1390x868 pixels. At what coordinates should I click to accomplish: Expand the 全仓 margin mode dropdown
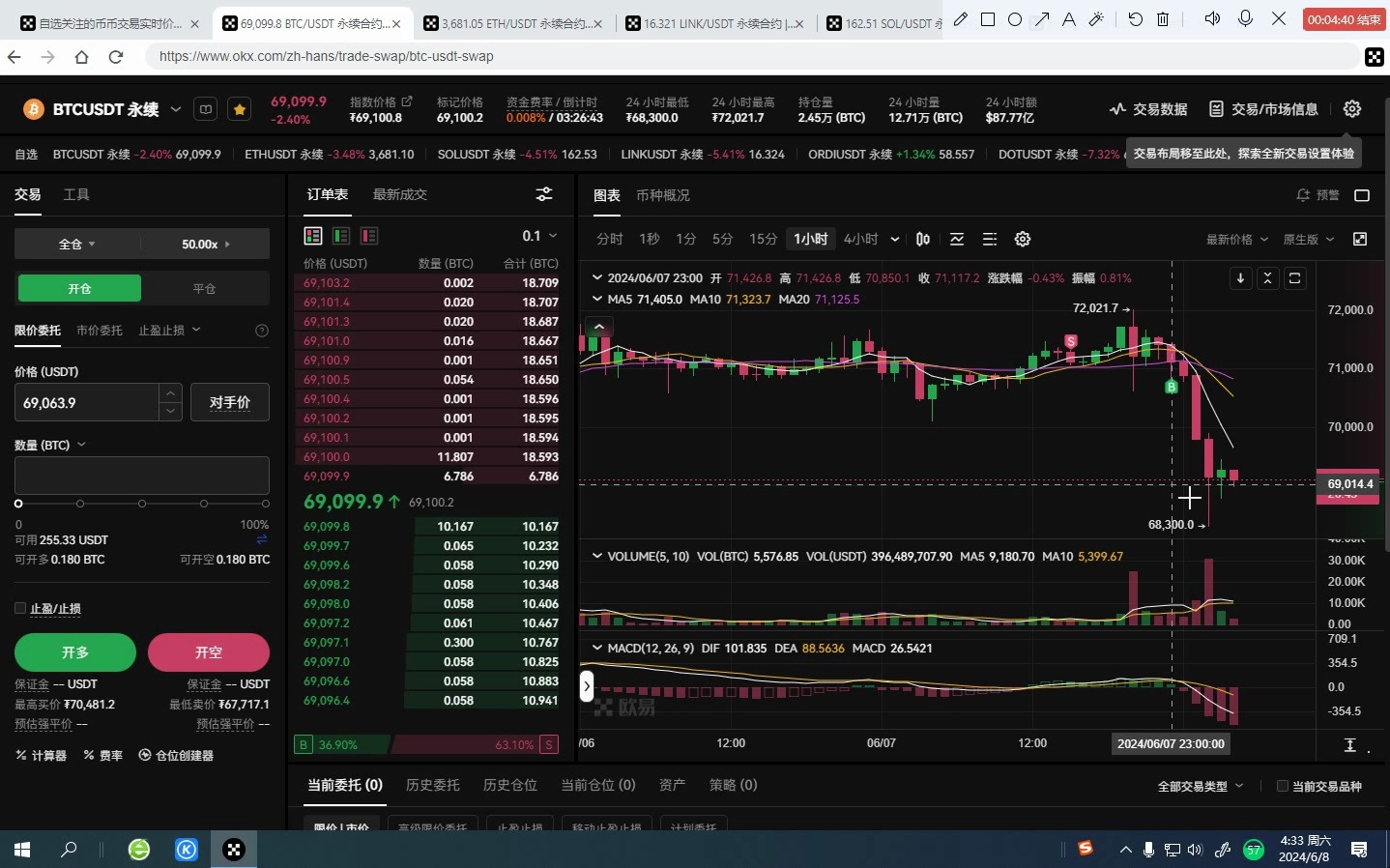[77, 244]
